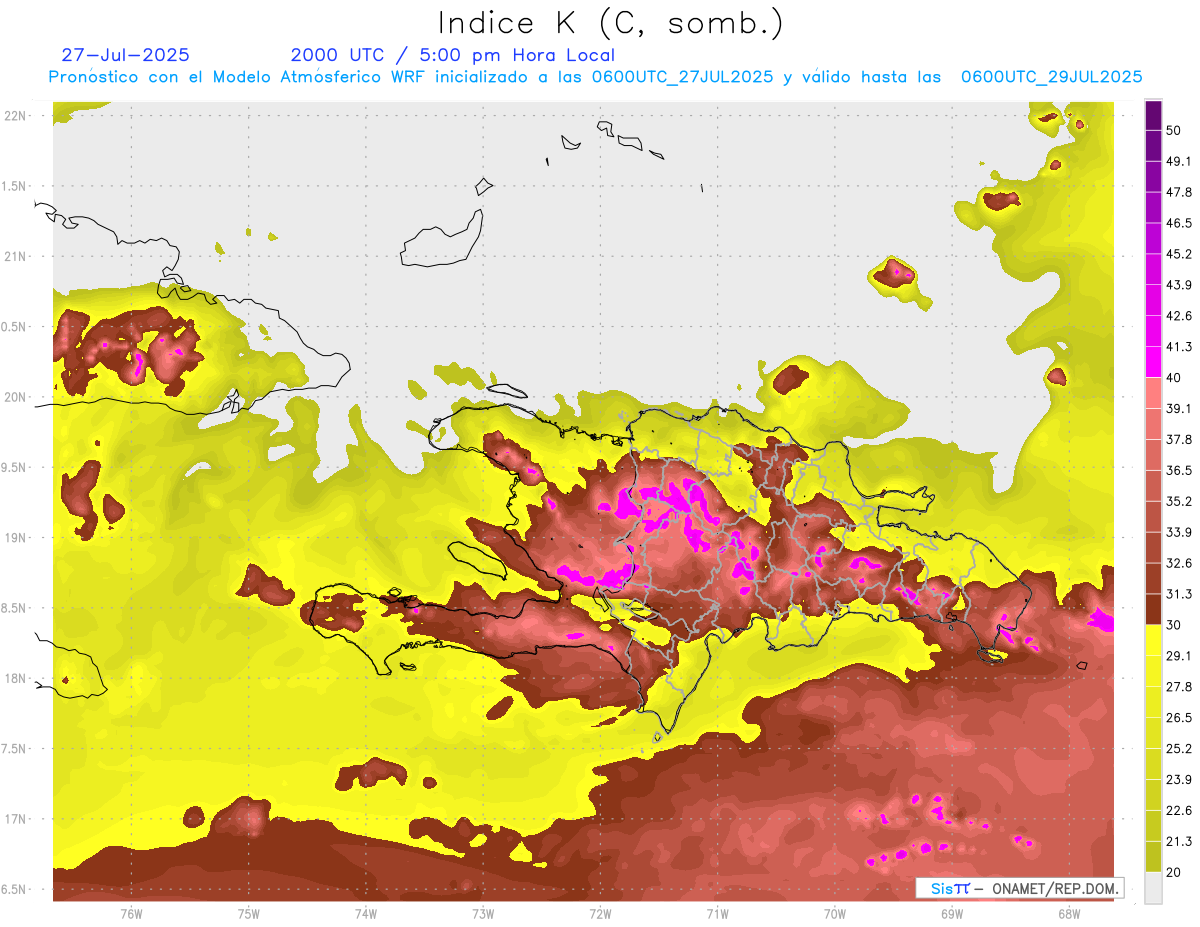Click the '25.2' legend value
Viewport: 1200px width, 927px height.
point(1179,749)
